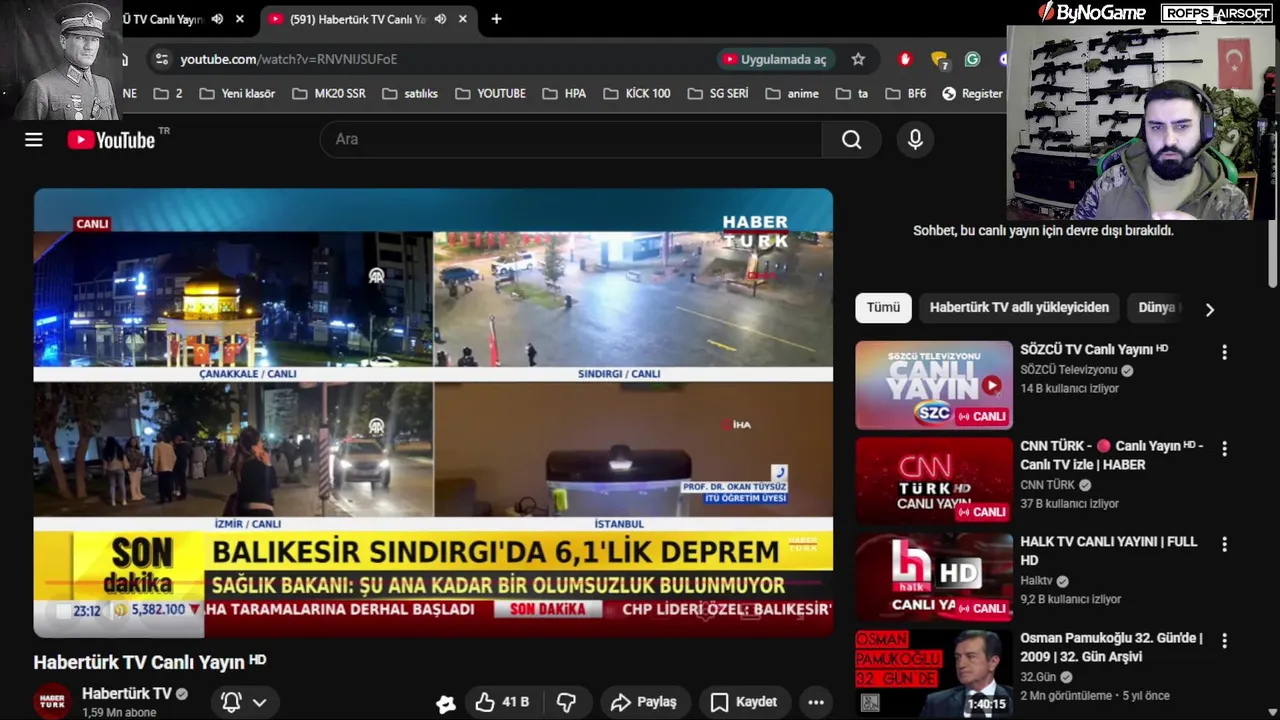
Task: Open a new browser tab
Action: click(x=496, y=19)
